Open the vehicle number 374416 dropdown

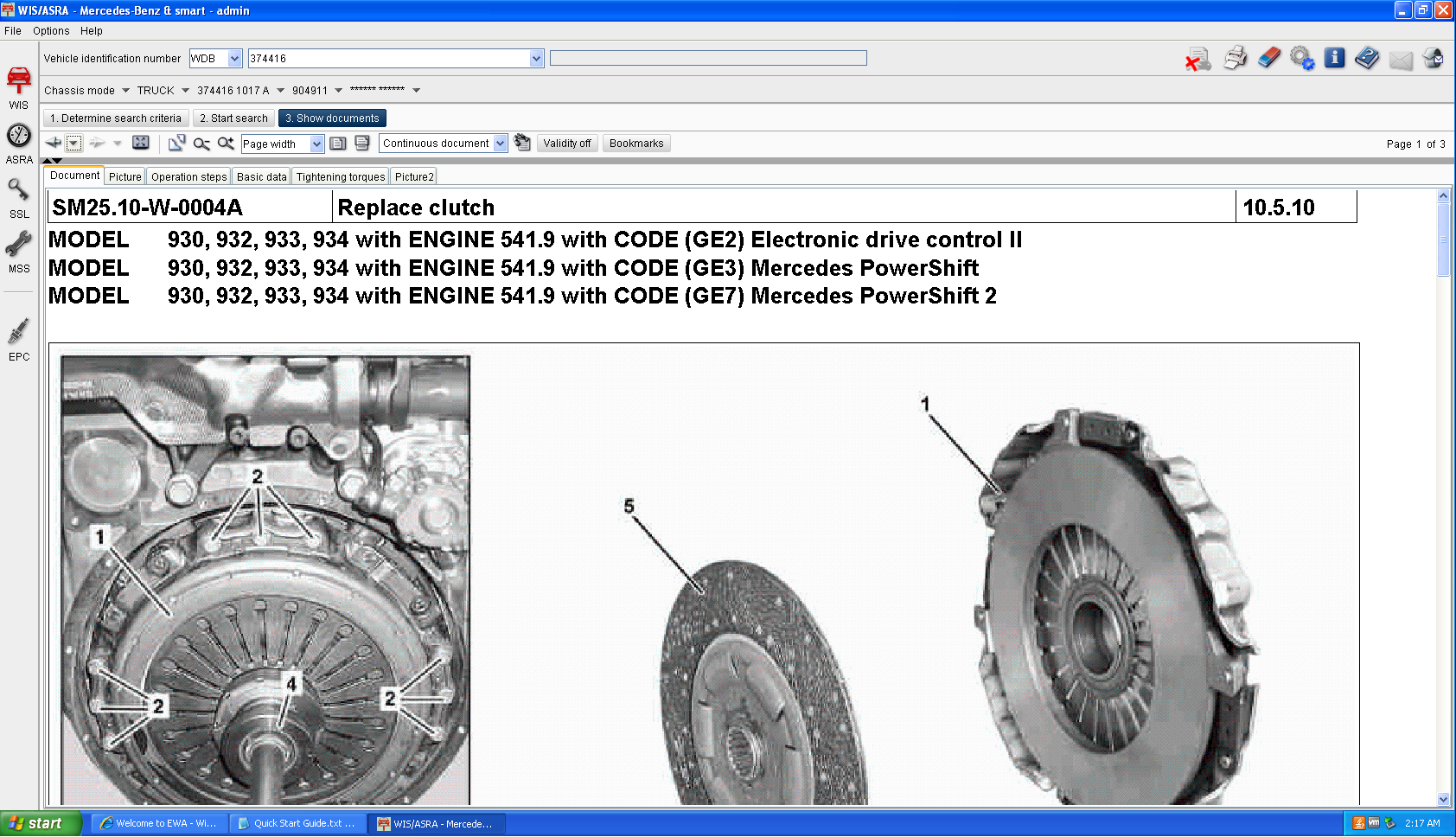[536, 58]
